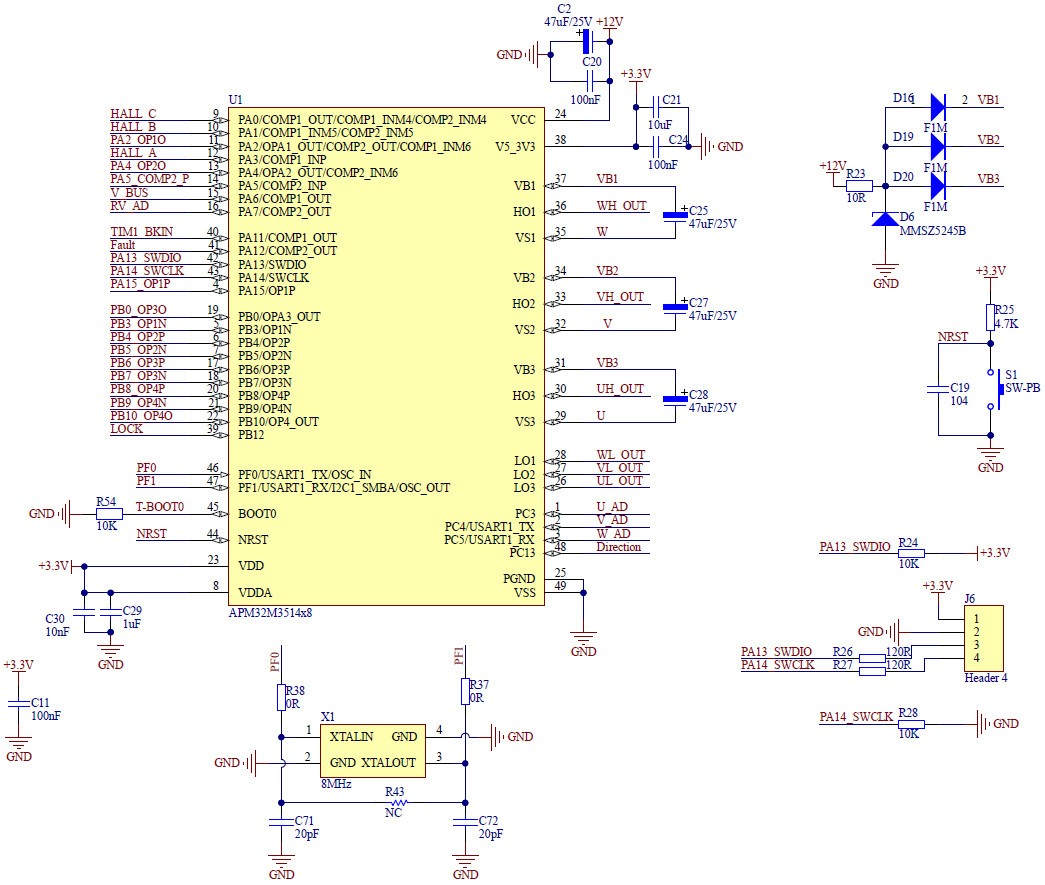The width and height of the screenshot is (1045, 885).
Task: Click the R54 10K resistor symbol
Action: pos(109,514)
